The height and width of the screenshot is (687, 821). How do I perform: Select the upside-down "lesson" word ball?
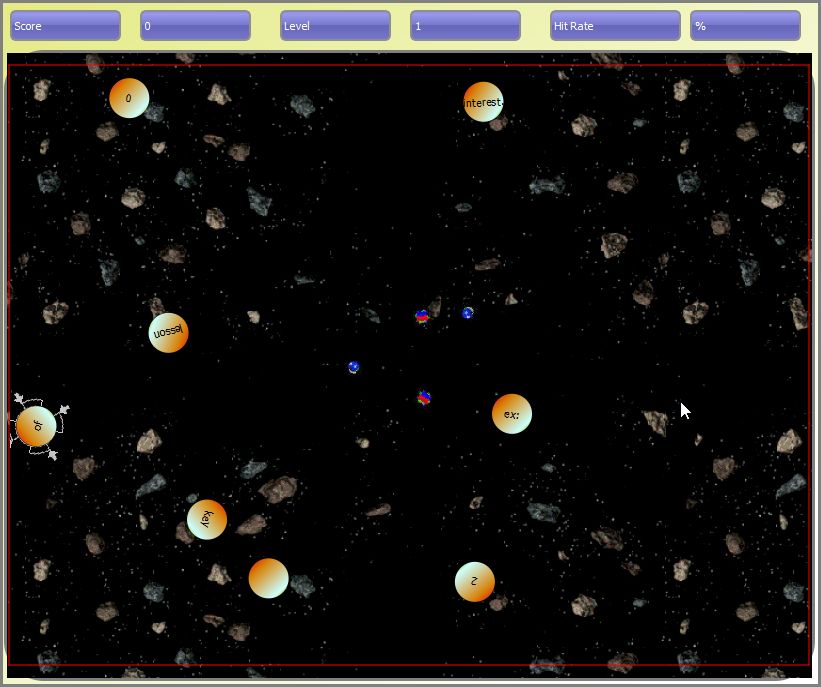[x=168, y=331]
